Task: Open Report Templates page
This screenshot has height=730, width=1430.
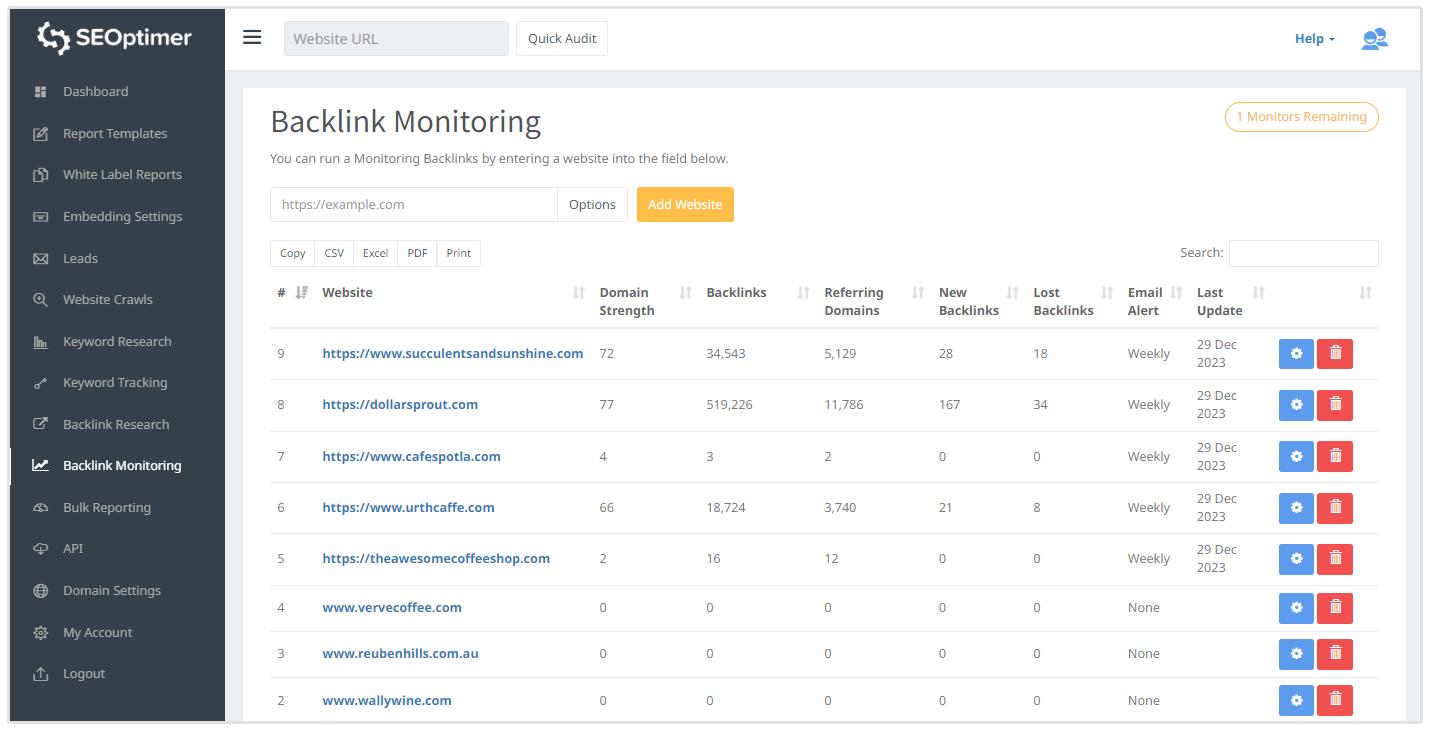Action: (x=115, y=133)
